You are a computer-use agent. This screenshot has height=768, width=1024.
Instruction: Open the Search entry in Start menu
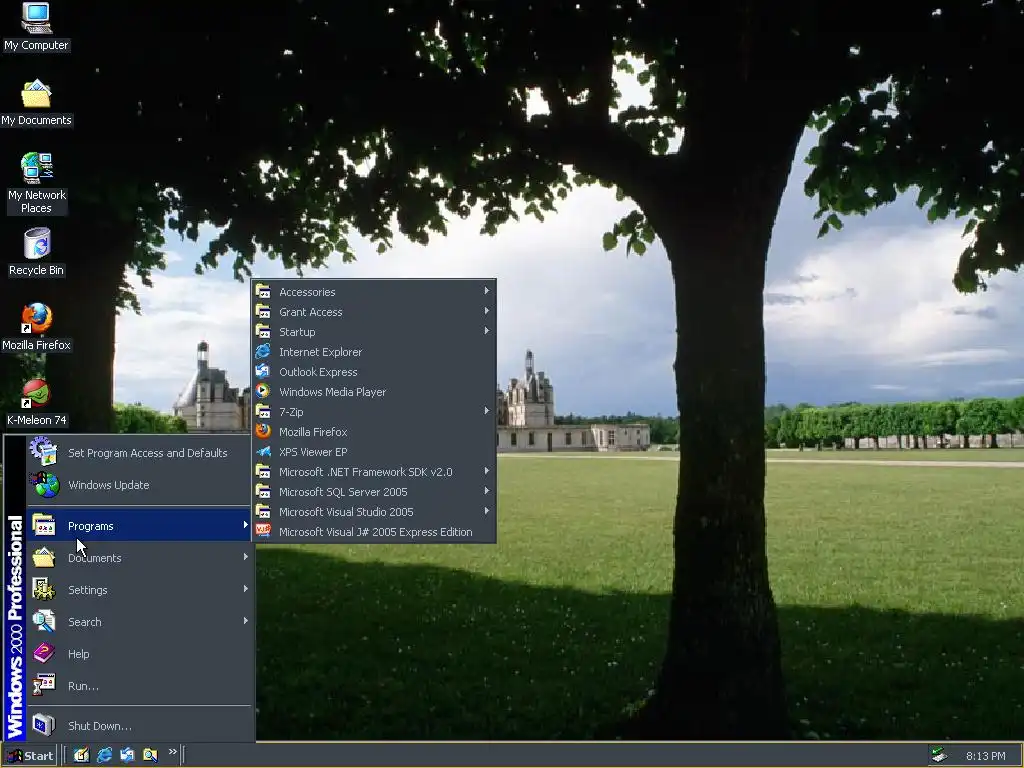139,622
